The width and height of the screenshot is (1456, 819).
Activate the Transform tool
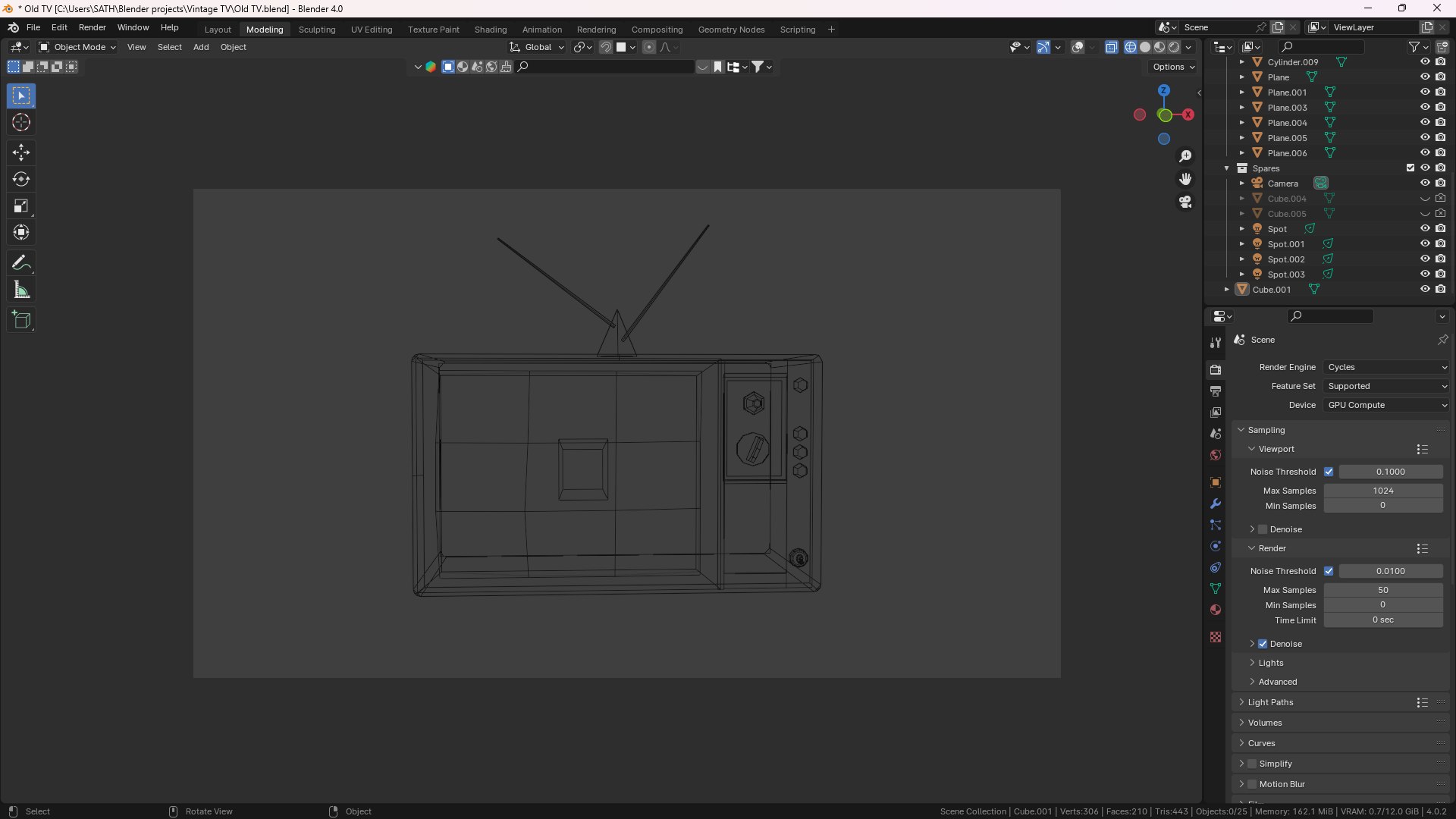[x=21, y=233]
